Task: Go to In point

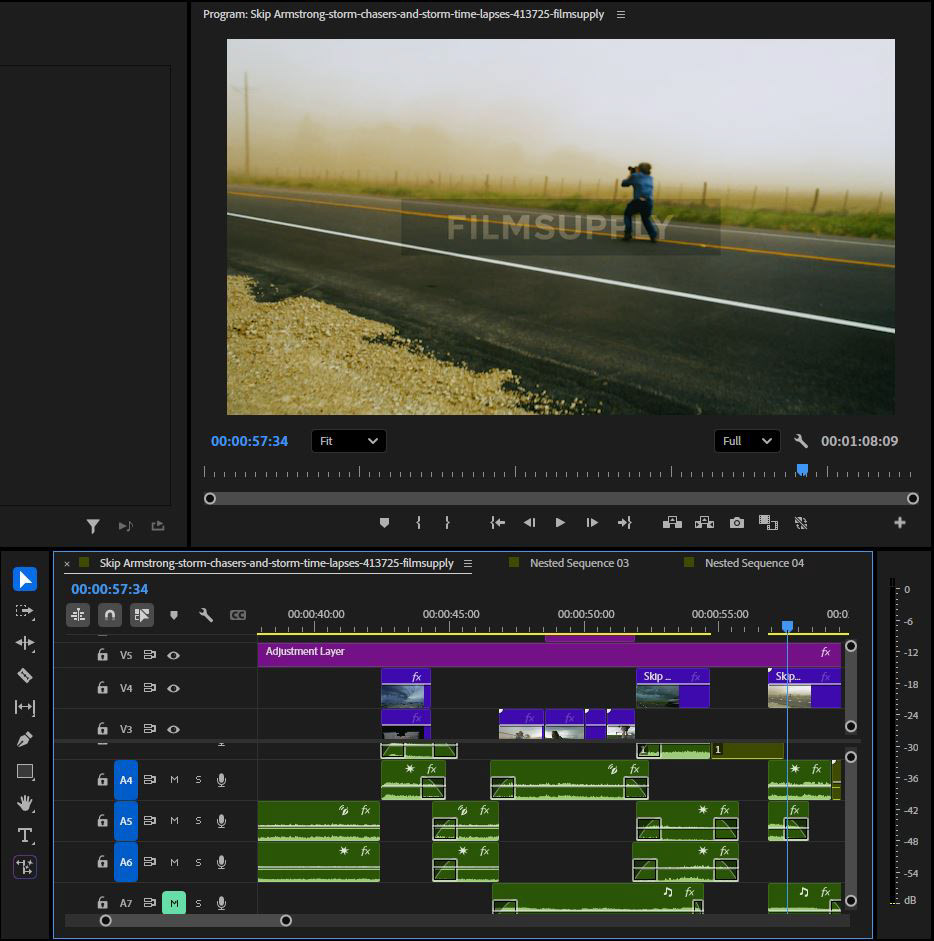Action: tap(497, 523)
